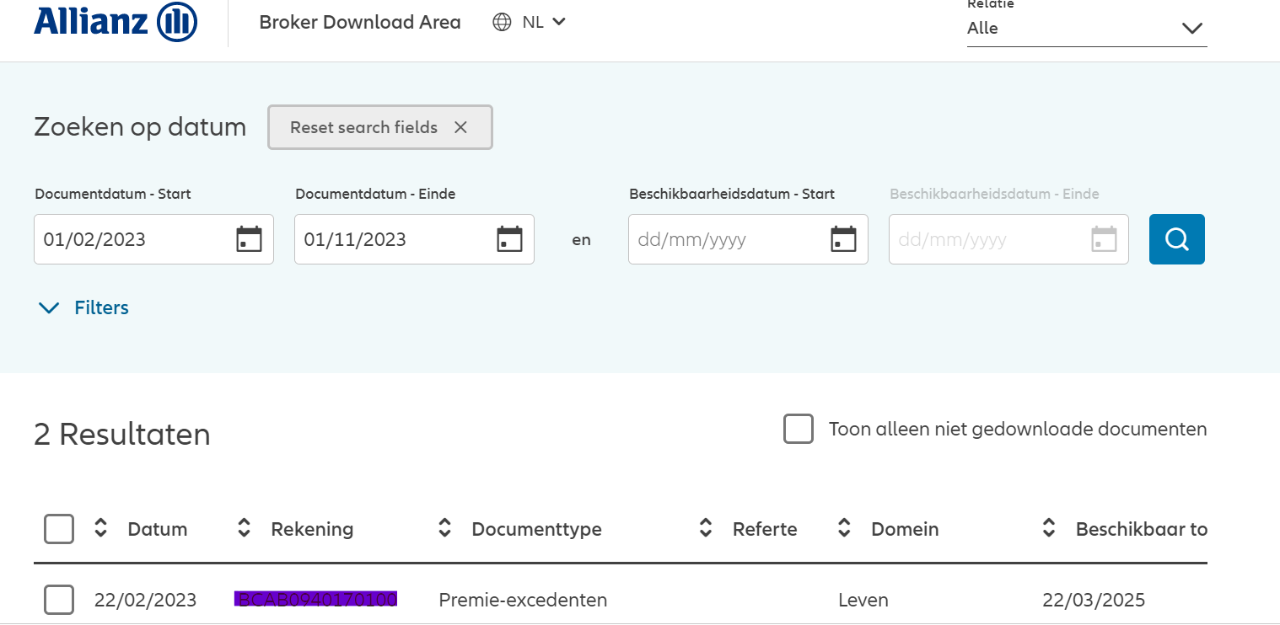1280x625 pixels.
Task: Sort results by Domein column
Action: click(x=845, y=529)
